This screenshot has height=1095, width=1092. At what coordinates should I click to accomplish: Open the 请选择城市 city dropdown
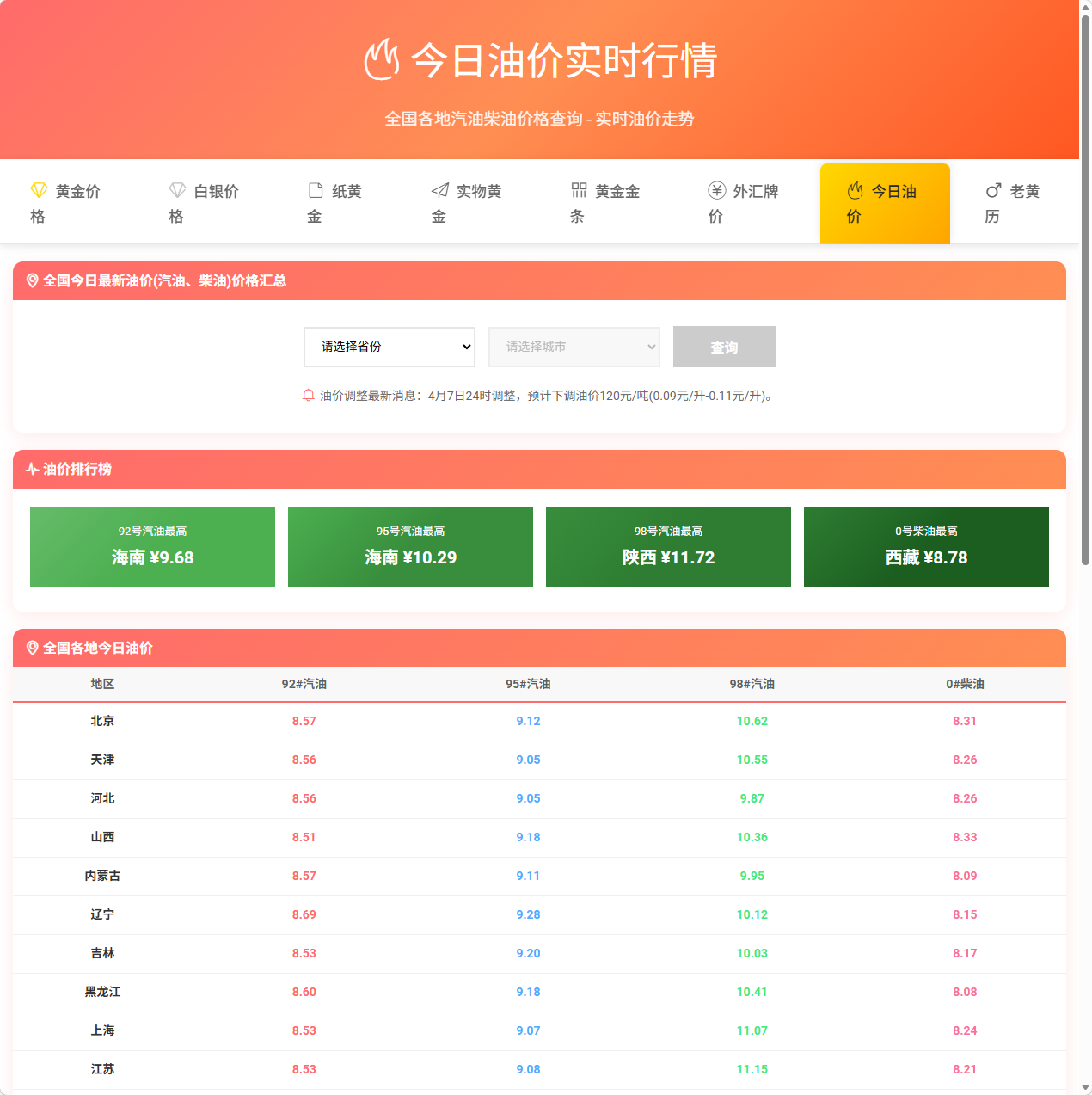[x=574, y=347]
